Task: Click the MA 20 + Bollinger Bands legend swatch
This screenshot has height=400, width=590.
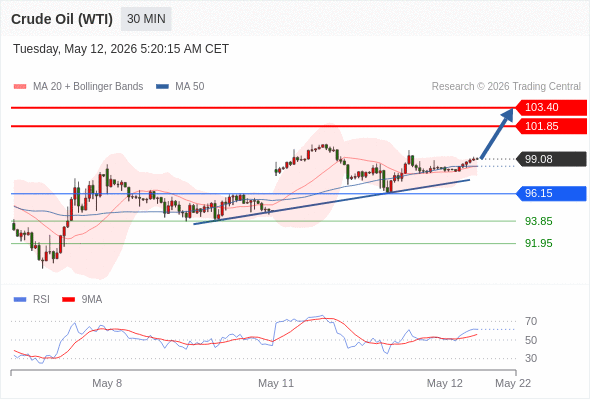Action: pyautogui.click(x=20, y=87)
